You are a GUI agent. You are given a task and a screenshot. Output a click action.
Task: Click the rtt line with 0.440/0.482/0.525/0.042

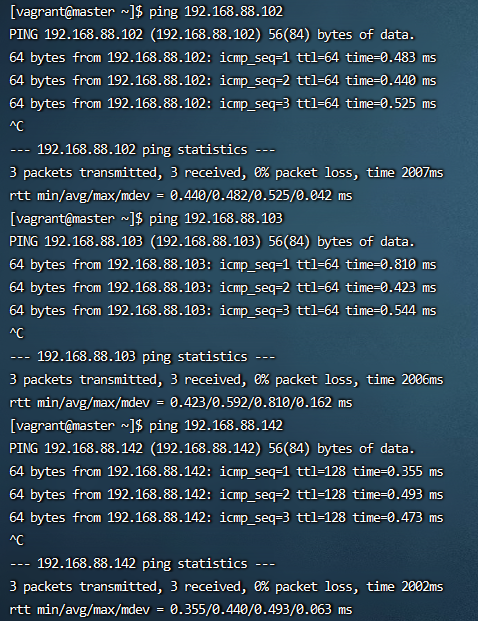tap(181, 196)
